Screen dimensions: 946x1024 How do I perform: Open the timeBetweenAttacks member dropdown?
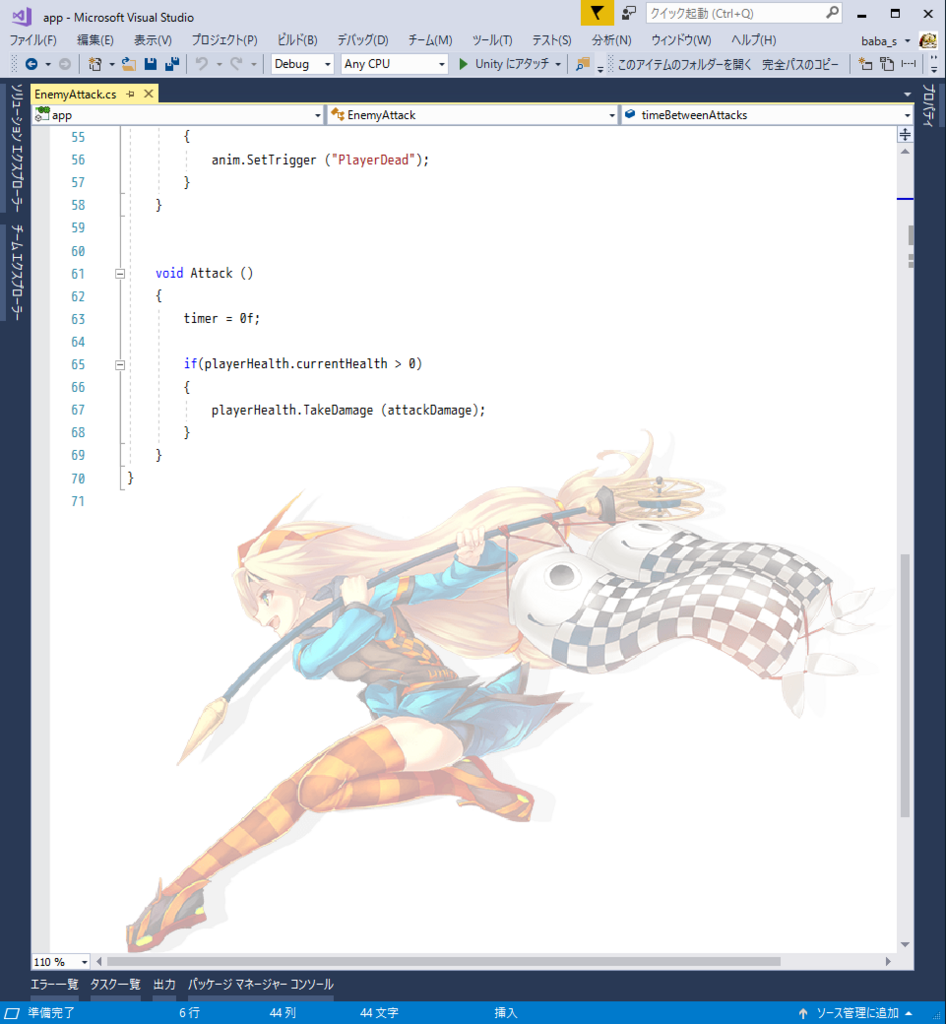tap(767, 115)
